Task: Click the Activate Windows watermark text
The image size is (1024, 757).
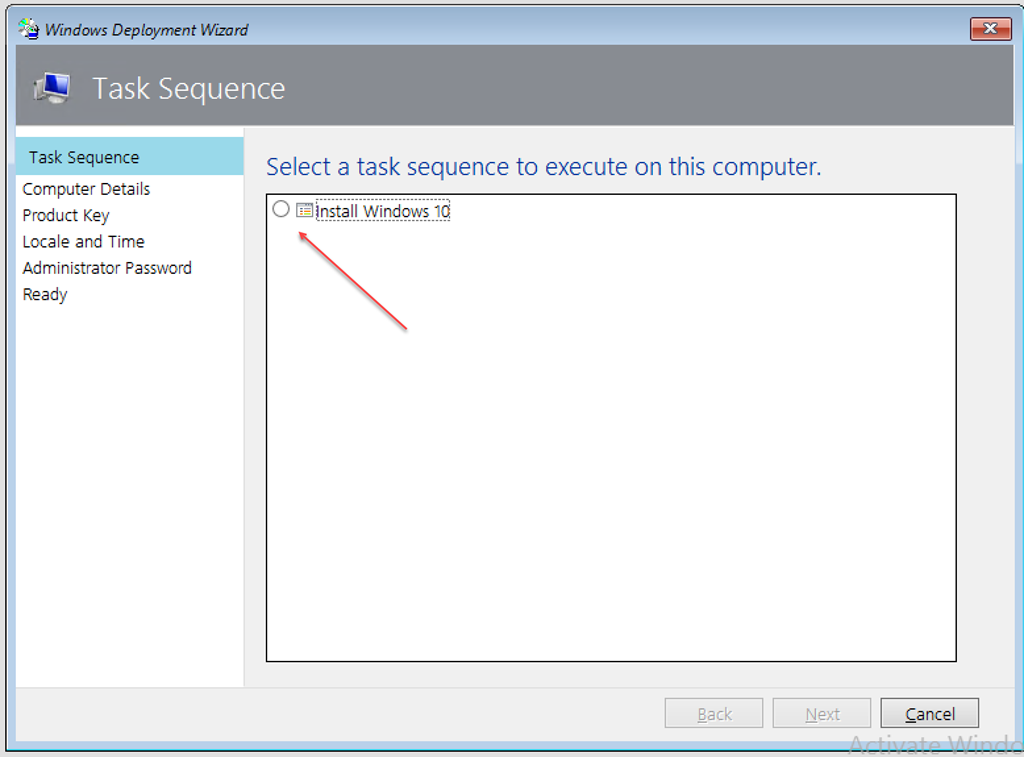Action: [933, 745]
